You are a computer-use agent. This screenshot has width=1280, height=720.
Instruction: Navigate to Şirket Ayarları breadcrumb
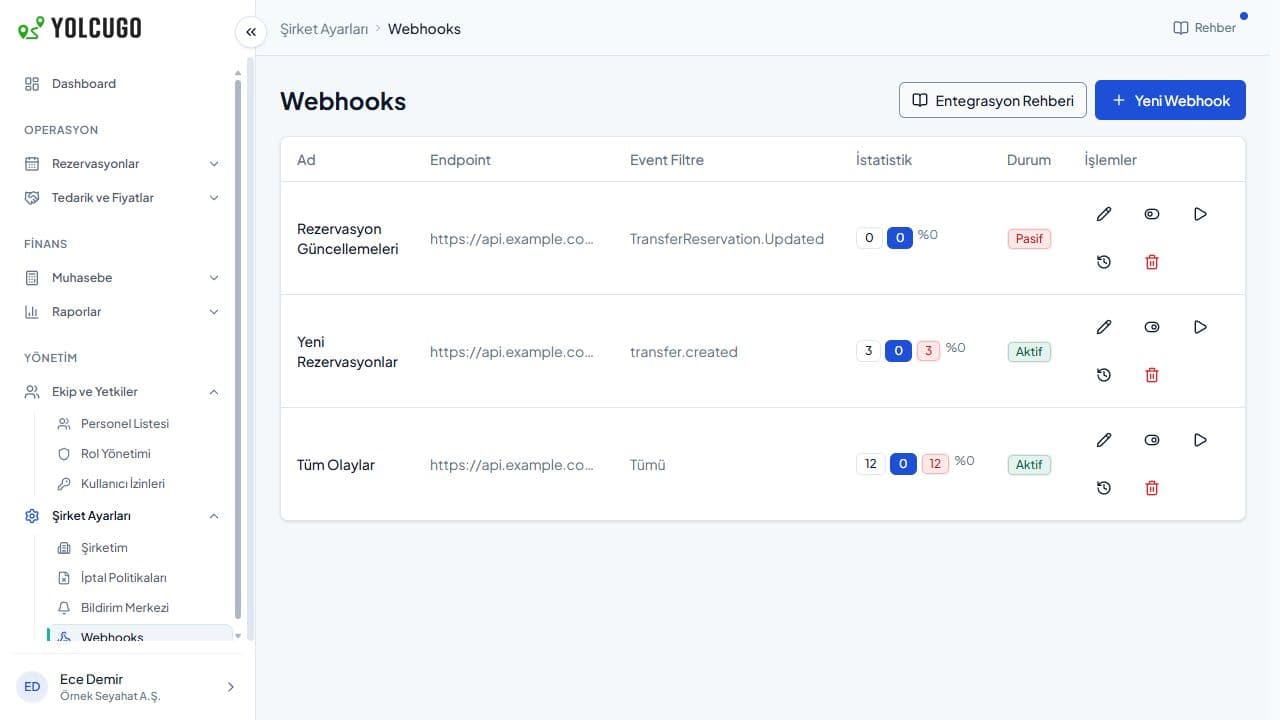click(324, 29)
